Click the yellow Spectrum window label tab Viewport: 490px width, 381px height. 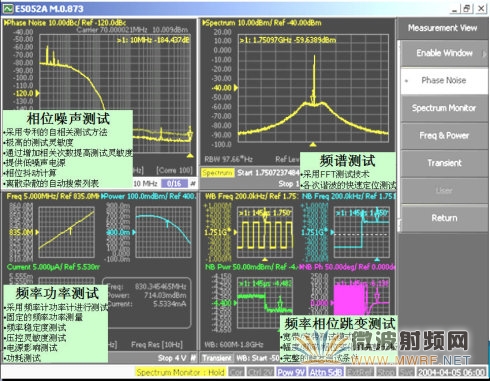(217, 173)
